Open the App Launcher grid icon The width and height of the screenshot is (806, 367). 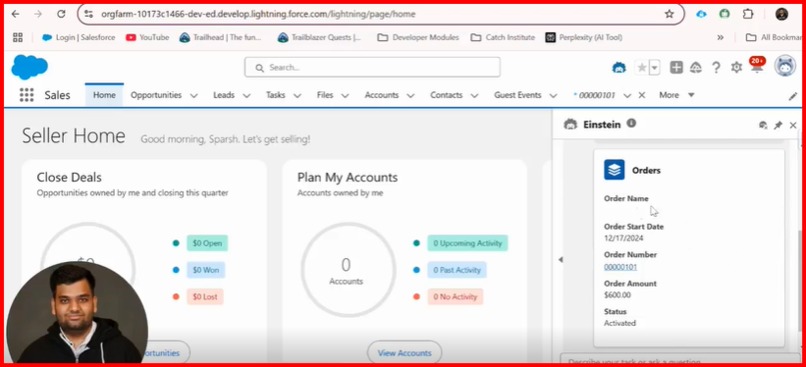coord(26,95)
